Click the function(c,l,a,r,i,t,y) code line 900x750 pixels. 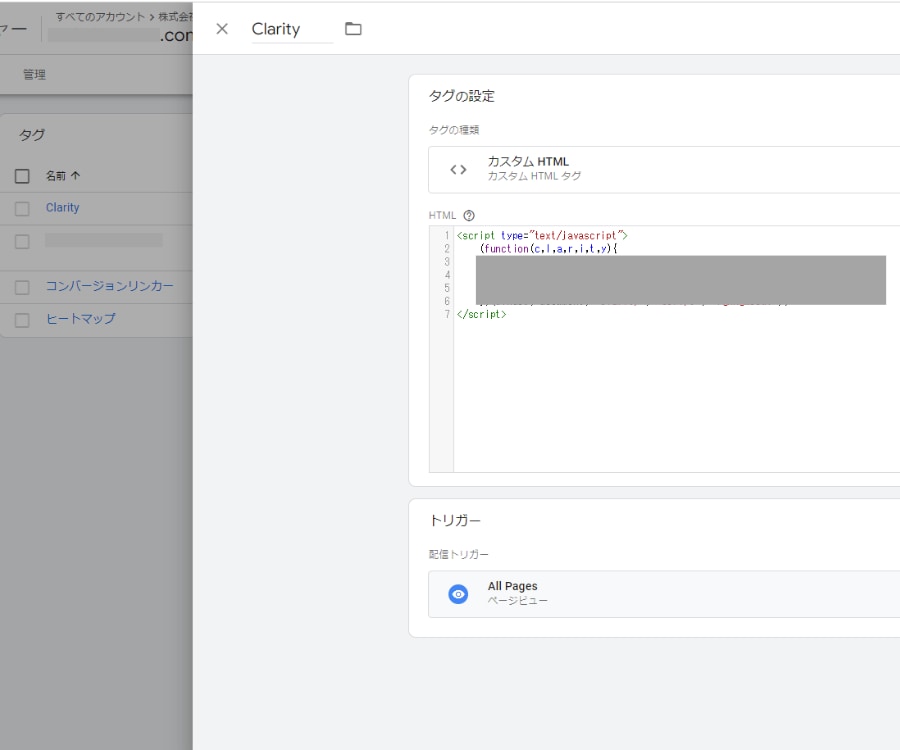click(548, 248)
